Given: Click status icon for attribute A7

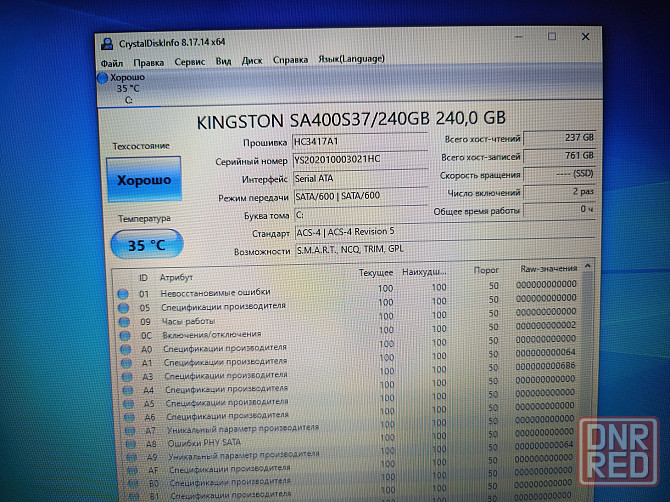Looking at the screenshot, I should [x=130, y=431].
